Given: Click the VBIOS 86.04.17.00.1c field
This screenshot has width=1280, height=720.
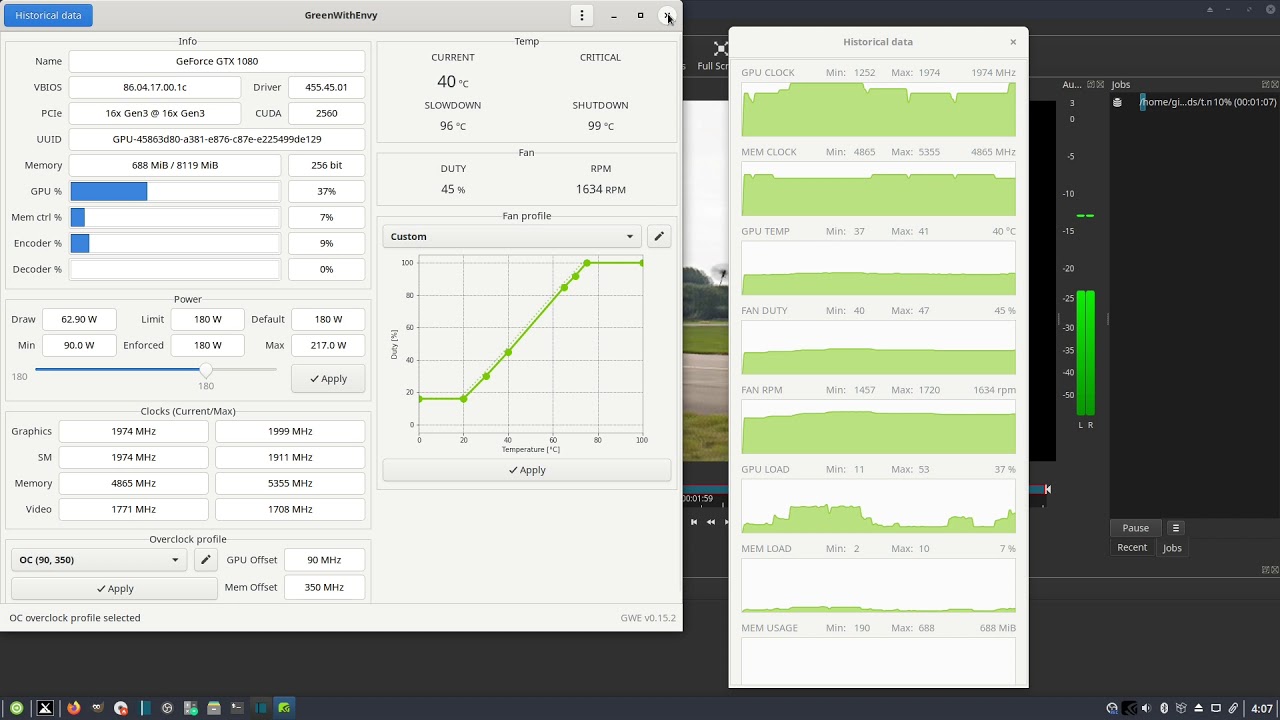Looking at the screenshot, I should click(x=155, y=87).
